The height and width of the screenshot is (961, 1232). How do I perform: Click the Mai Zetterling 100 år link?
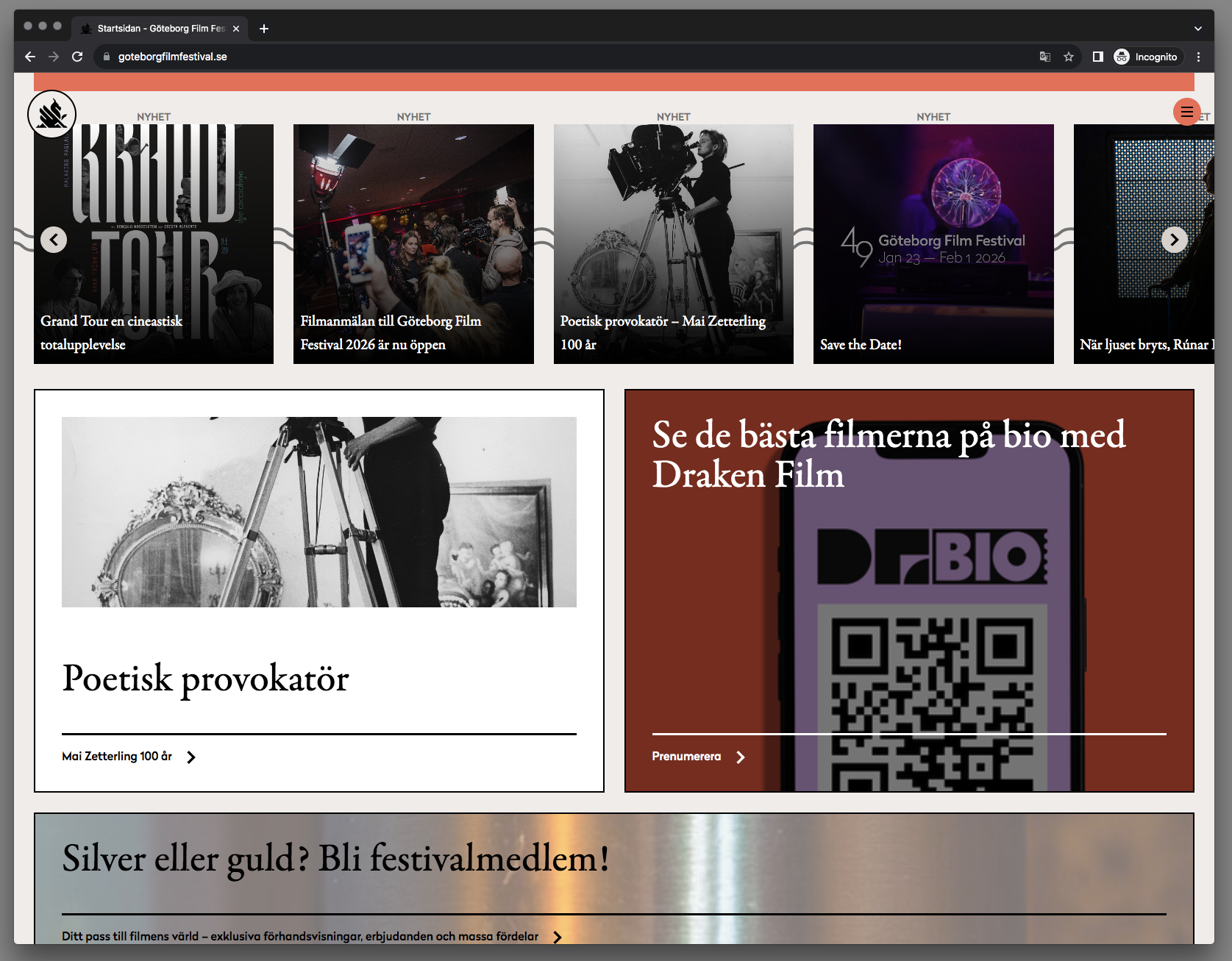pos(117,756)
